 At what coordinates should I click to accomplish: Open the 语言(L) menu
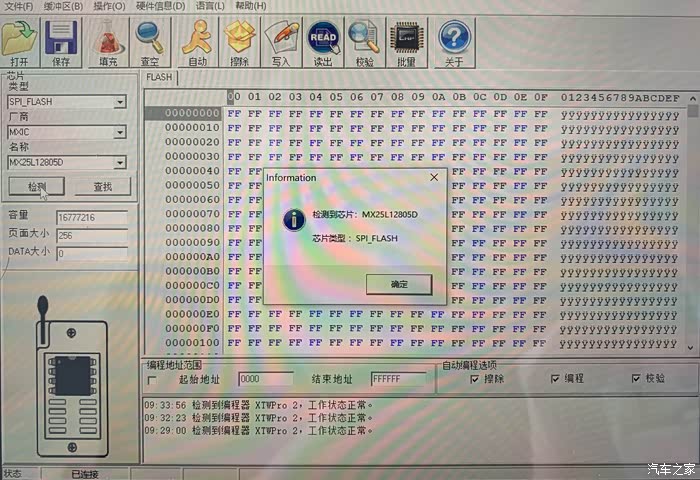pos(210,6)
